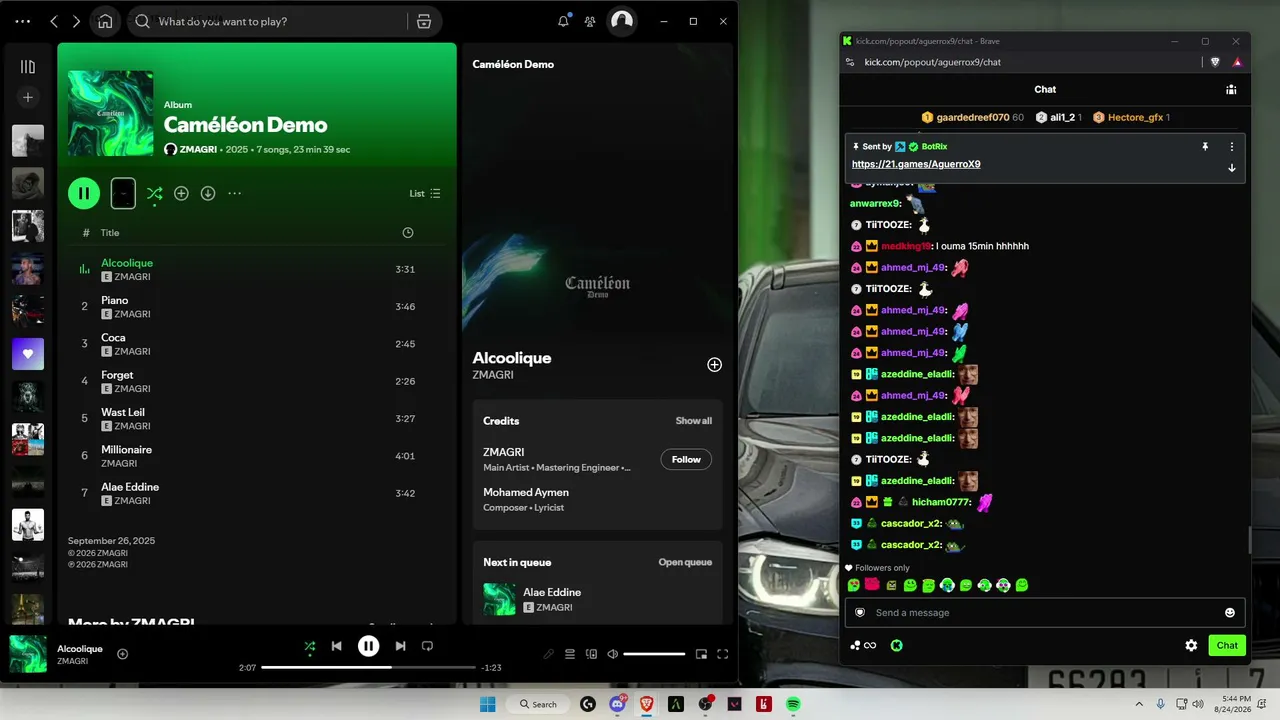Add Alcoolique to Liked Songs in Now Playing panel
This screenshot has width=1280, height=720.
tap(714, 365)
